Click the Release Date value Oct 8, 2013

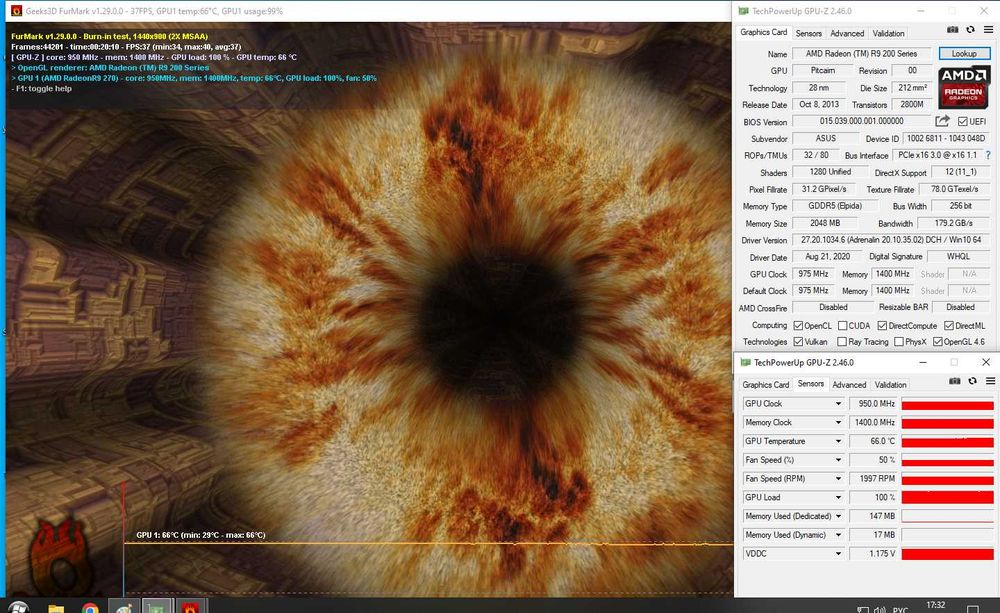[819, 105]
